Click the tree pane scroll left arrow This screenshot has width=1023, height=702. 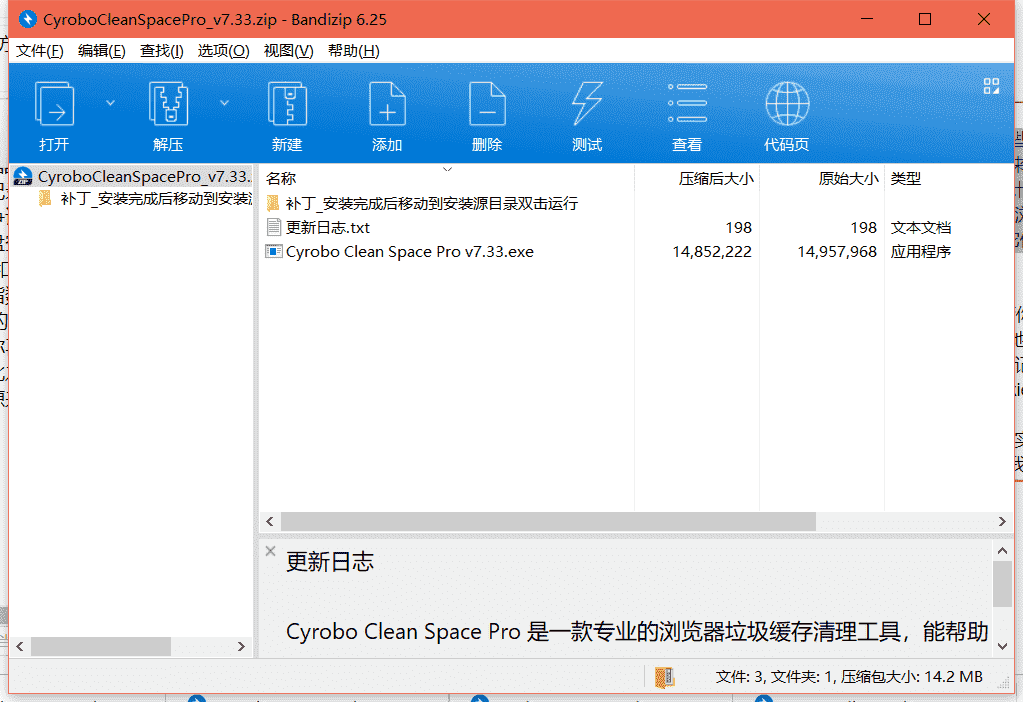tap(20, 647)
